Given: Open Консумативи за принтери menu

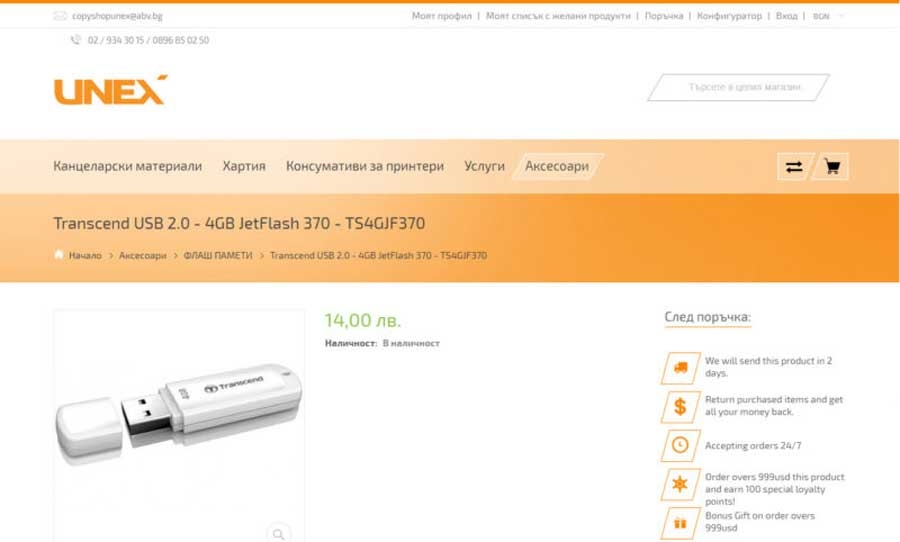Looking at the screenshot, I should click(365, 167).
